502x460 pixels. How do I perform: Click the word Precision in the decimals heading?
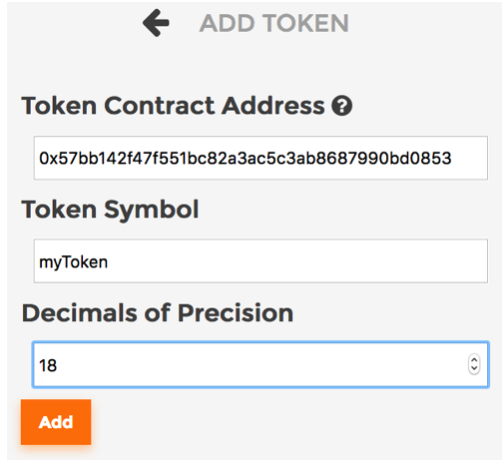[x=235, y=313]
